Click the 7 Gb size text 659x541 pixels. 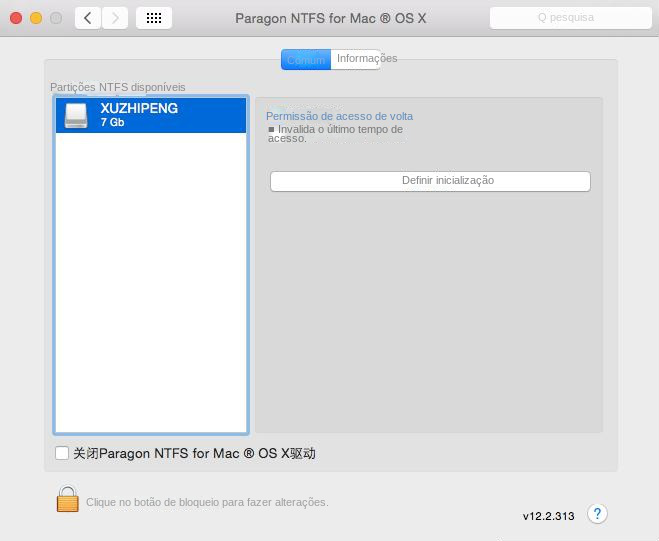tap(112, 122)
